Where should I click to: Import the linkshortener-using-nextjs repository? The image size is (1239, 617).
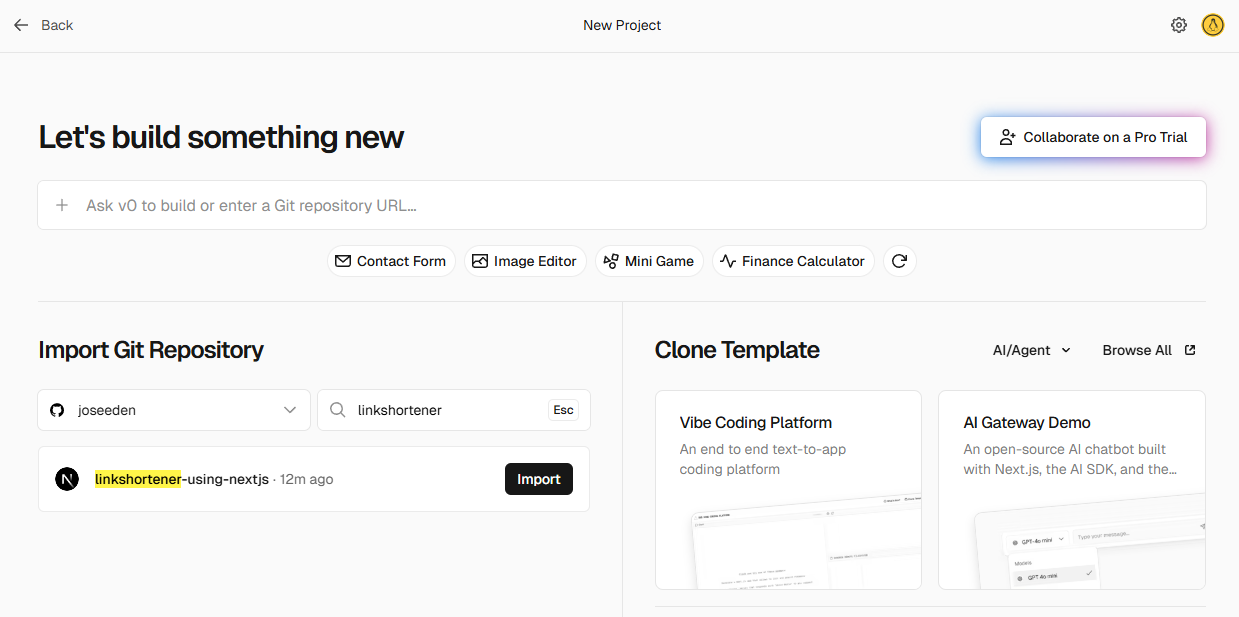coord(539,479)
